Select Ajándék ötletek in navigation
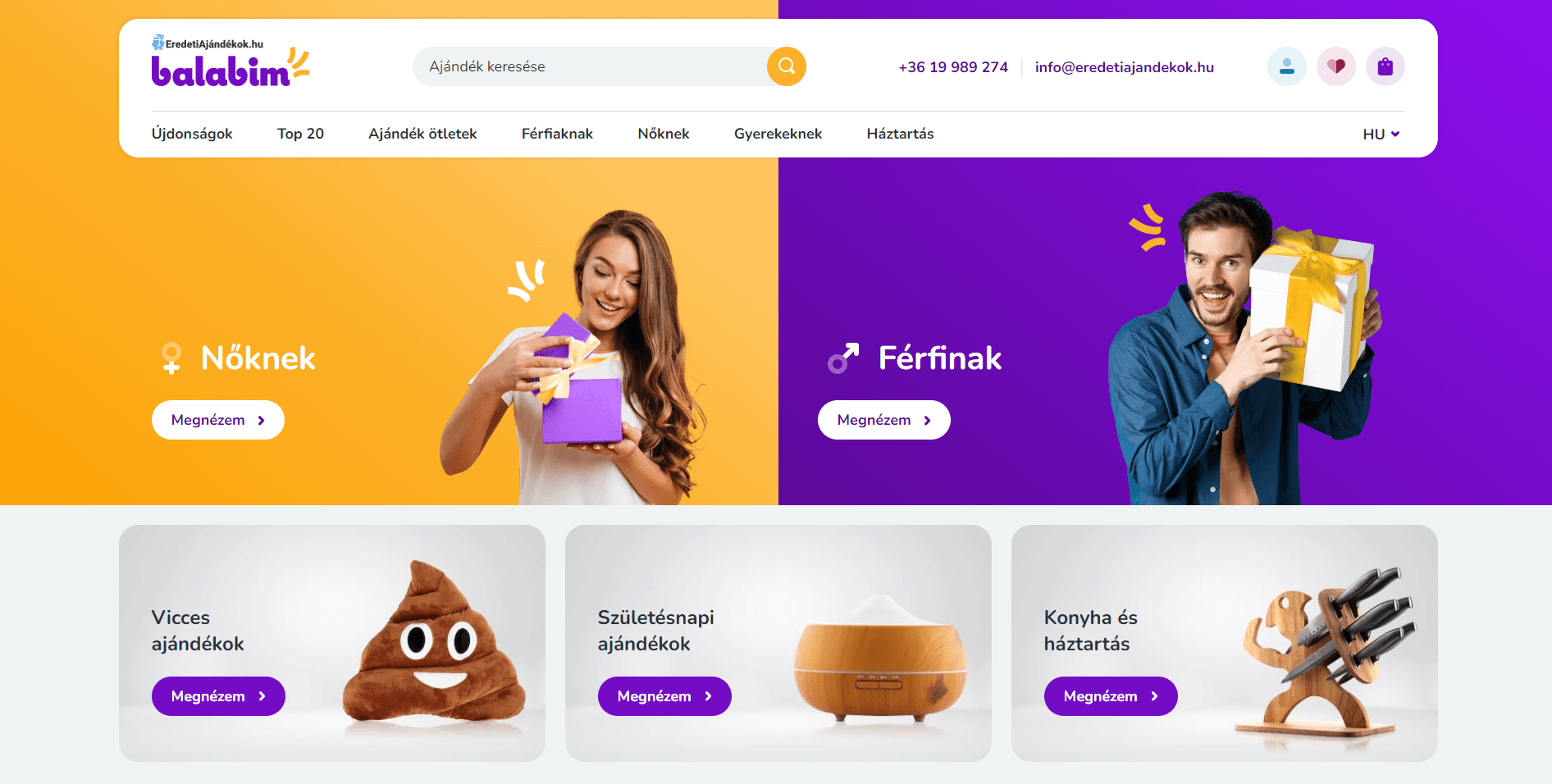 point(422,134)
